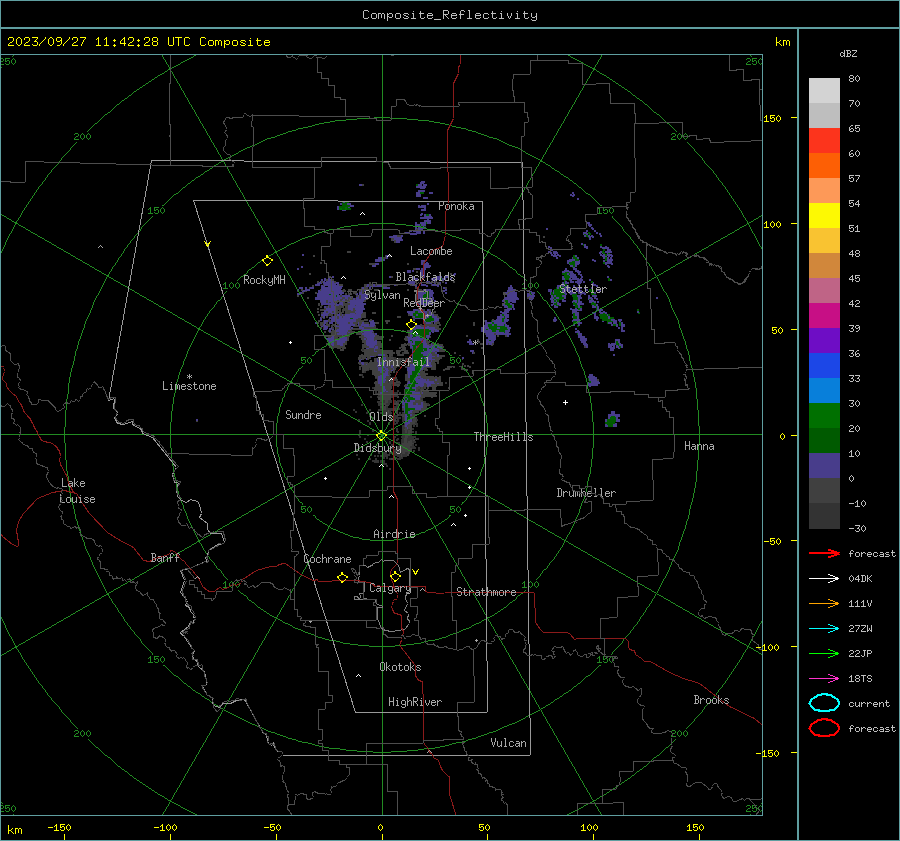Viewport: 900px width, 841px height.
Task: Pick the light gray 80–70 dBZ swatch
Action: point(824,90)
